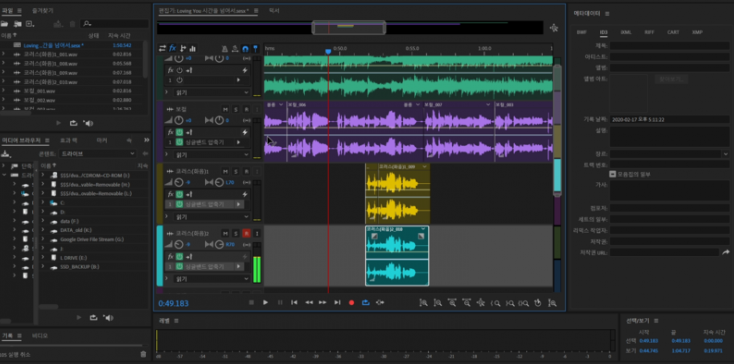Switch to the 믹서 tab

(274, 10)
